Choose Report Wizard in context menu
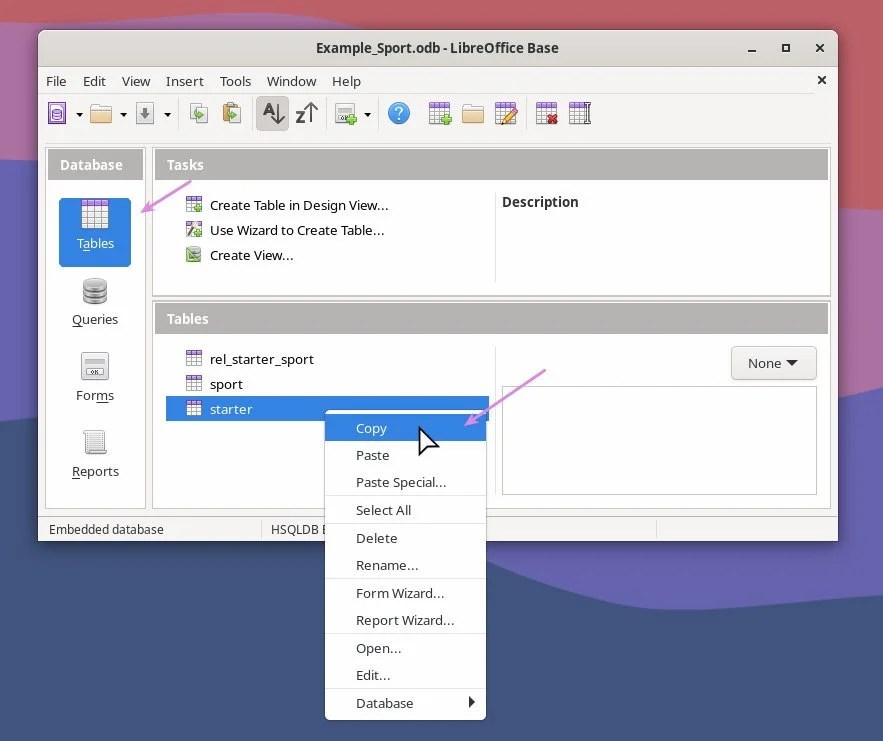The width and height of the screenshot is (883, 741). coord(405,621)
